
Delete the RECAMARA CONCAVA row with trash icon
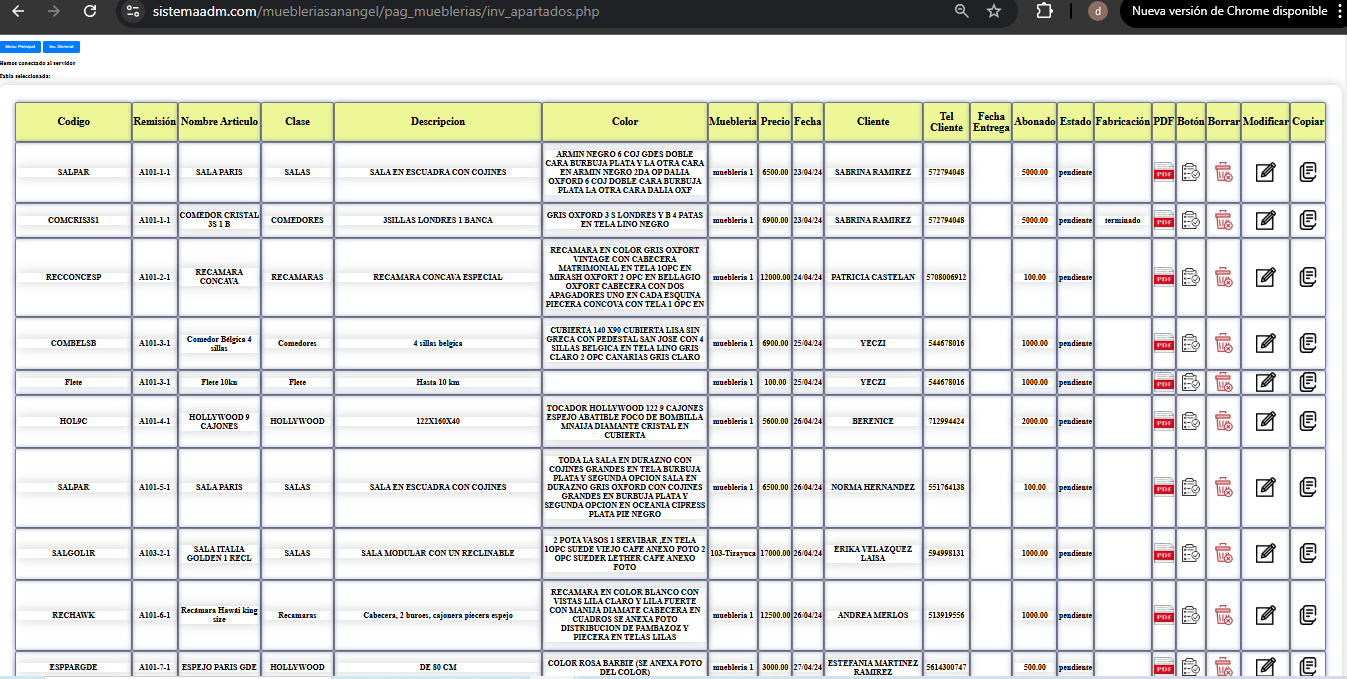click(x=1223, y=277)
